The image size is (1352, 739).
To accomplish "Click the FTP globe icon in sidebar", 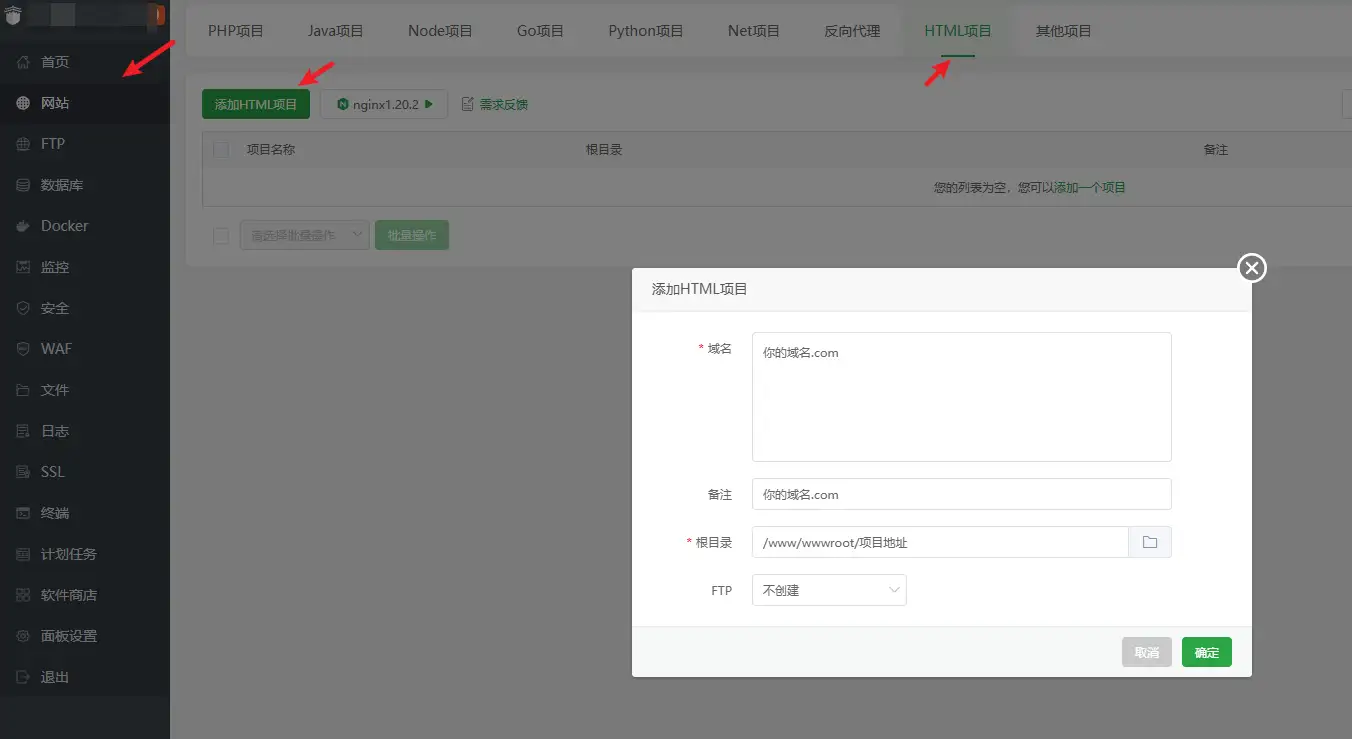I will (23, 144).
